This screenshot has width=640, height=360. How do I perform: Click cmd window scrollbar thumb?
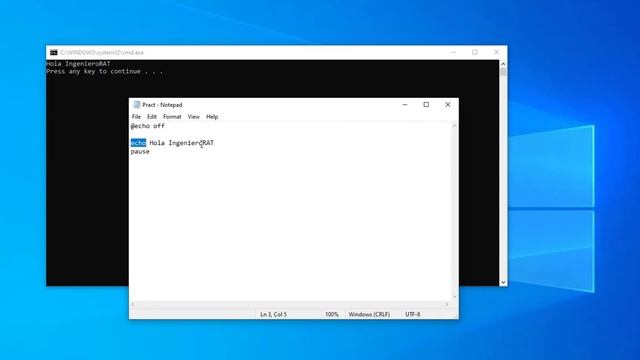click(x=503, y=72)
